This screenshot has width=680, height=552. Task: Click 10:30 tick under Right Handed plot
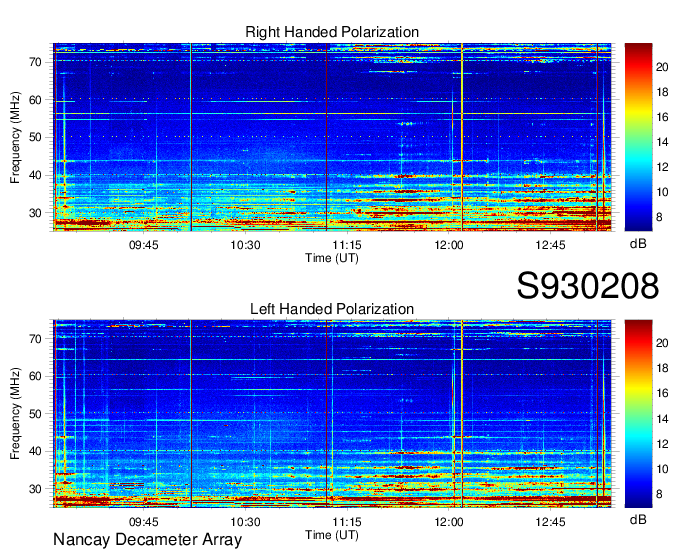click(245, 245)
